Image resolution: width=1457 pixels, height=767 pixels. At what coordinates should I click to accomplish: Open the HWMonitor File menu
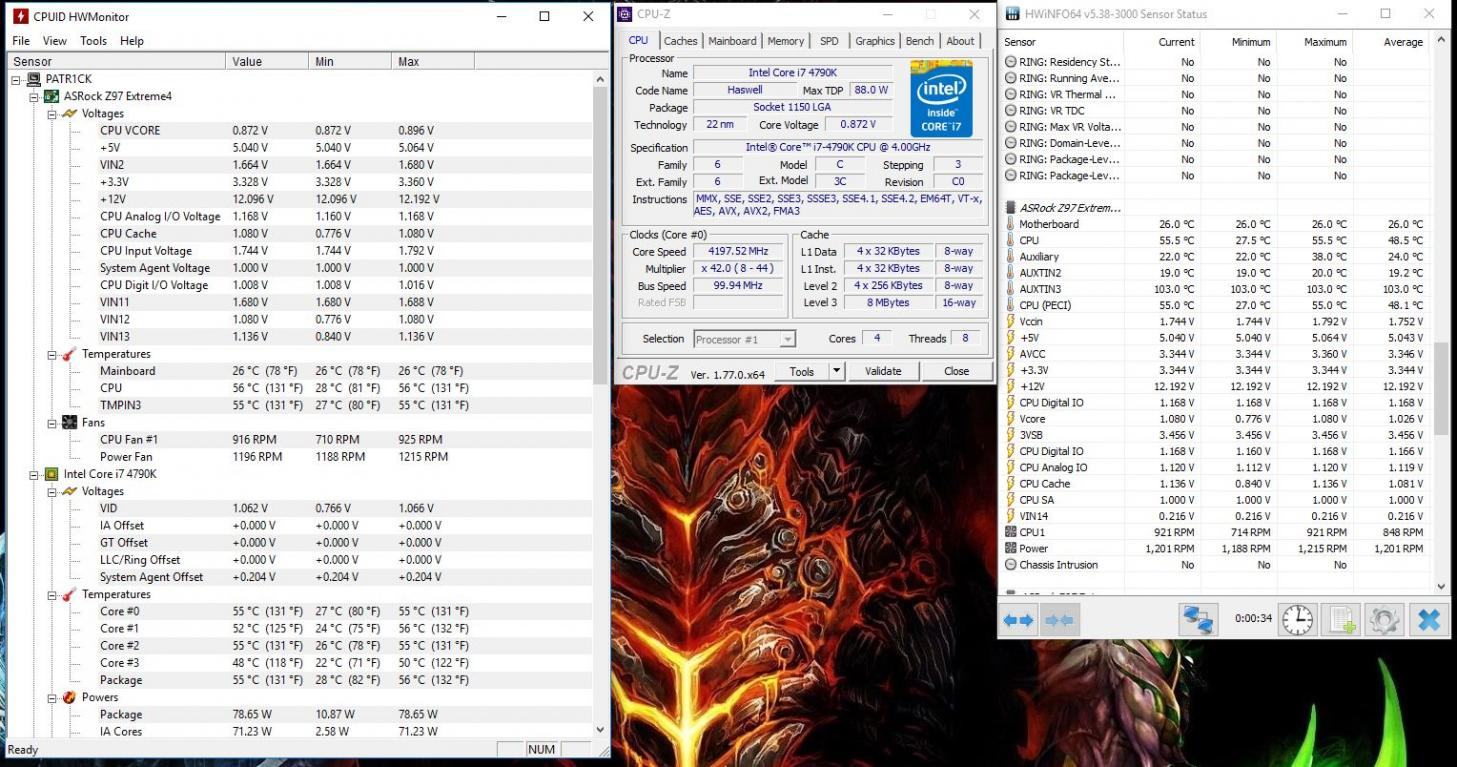(21, 41)
